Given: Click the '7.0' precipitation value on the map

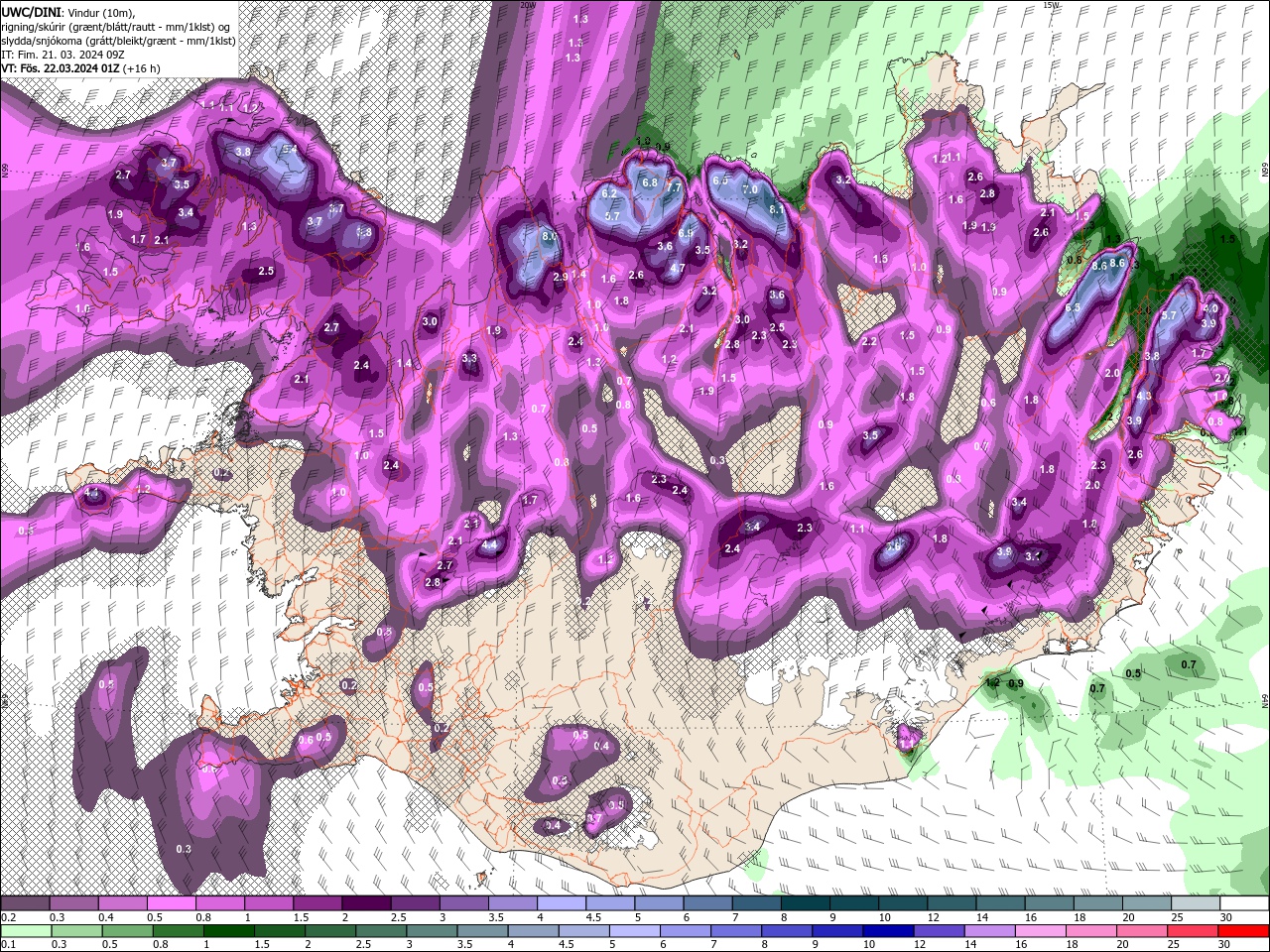Looking at the screenshot, I should pyautogui.click(x=750, y=188).
